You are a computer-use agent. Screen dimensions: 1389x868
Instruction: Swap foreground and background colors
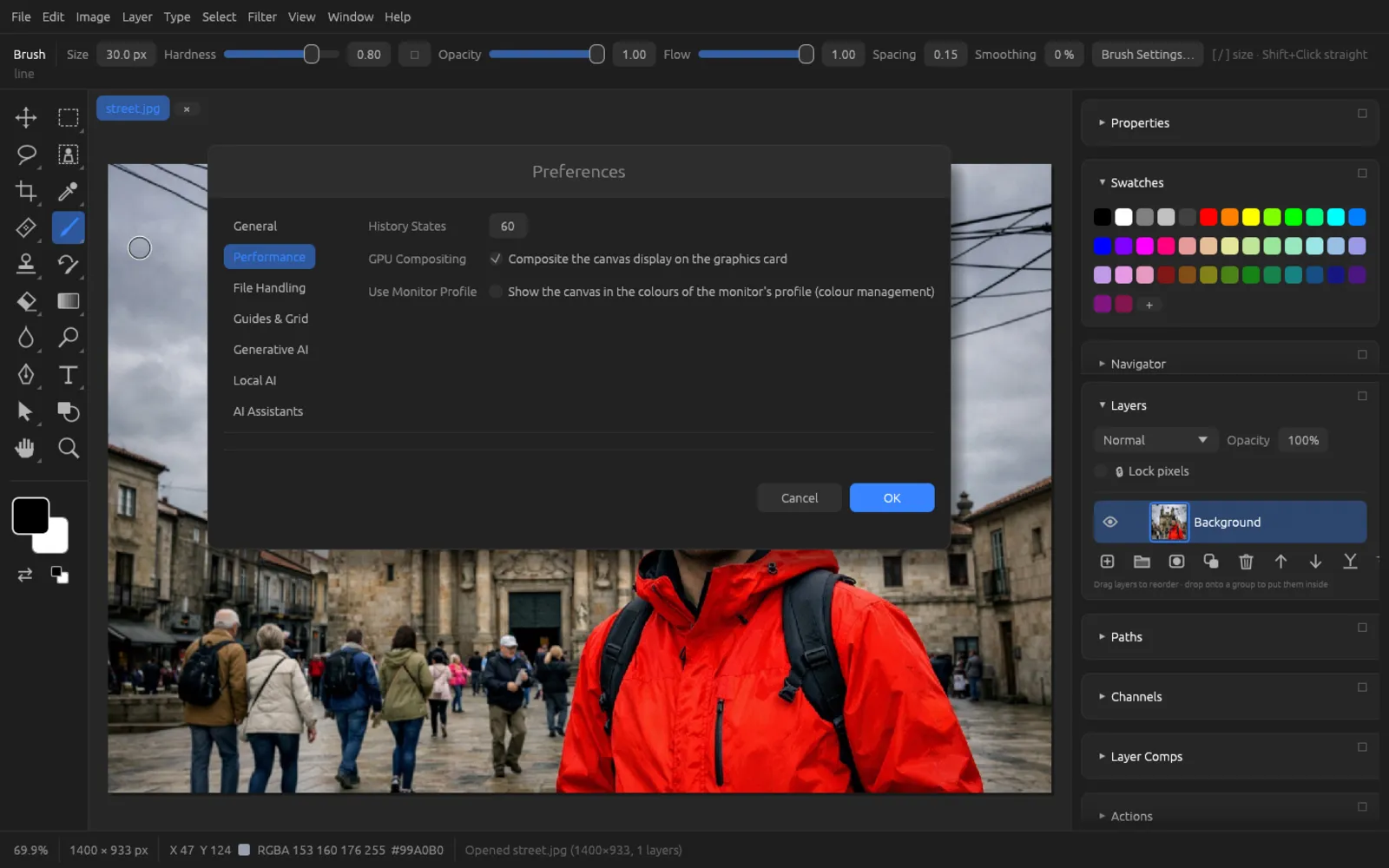tap(24, 575)
